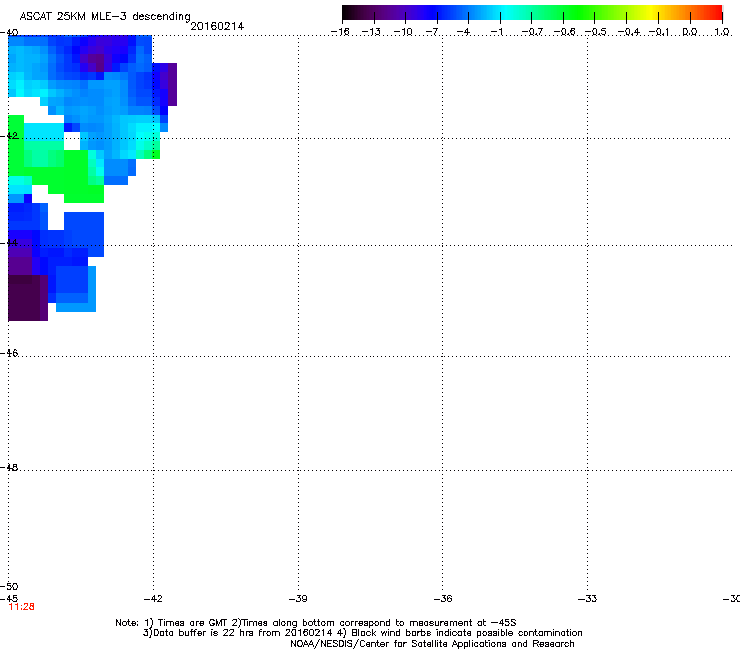
Task: Click the -0.5 color bar tick label
Action: 596,32
